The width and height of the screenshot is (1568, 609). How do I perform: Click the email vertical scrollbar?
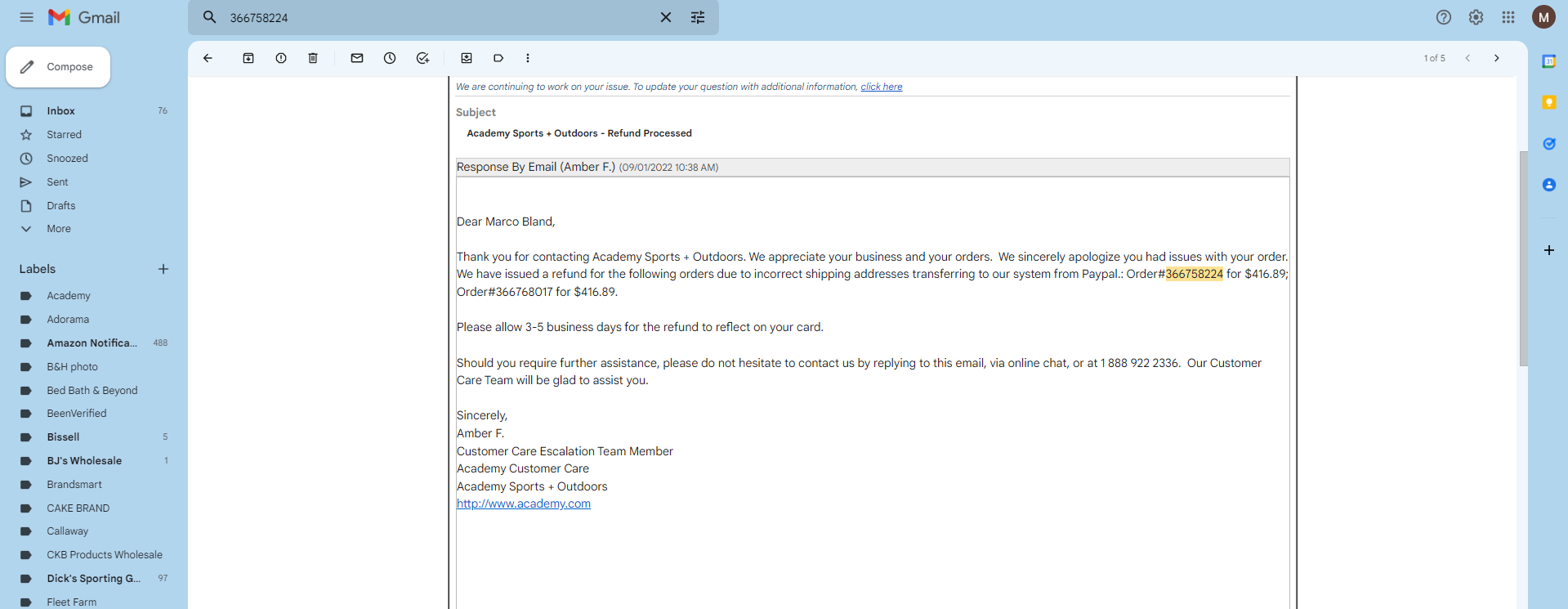pos(1523,258)
